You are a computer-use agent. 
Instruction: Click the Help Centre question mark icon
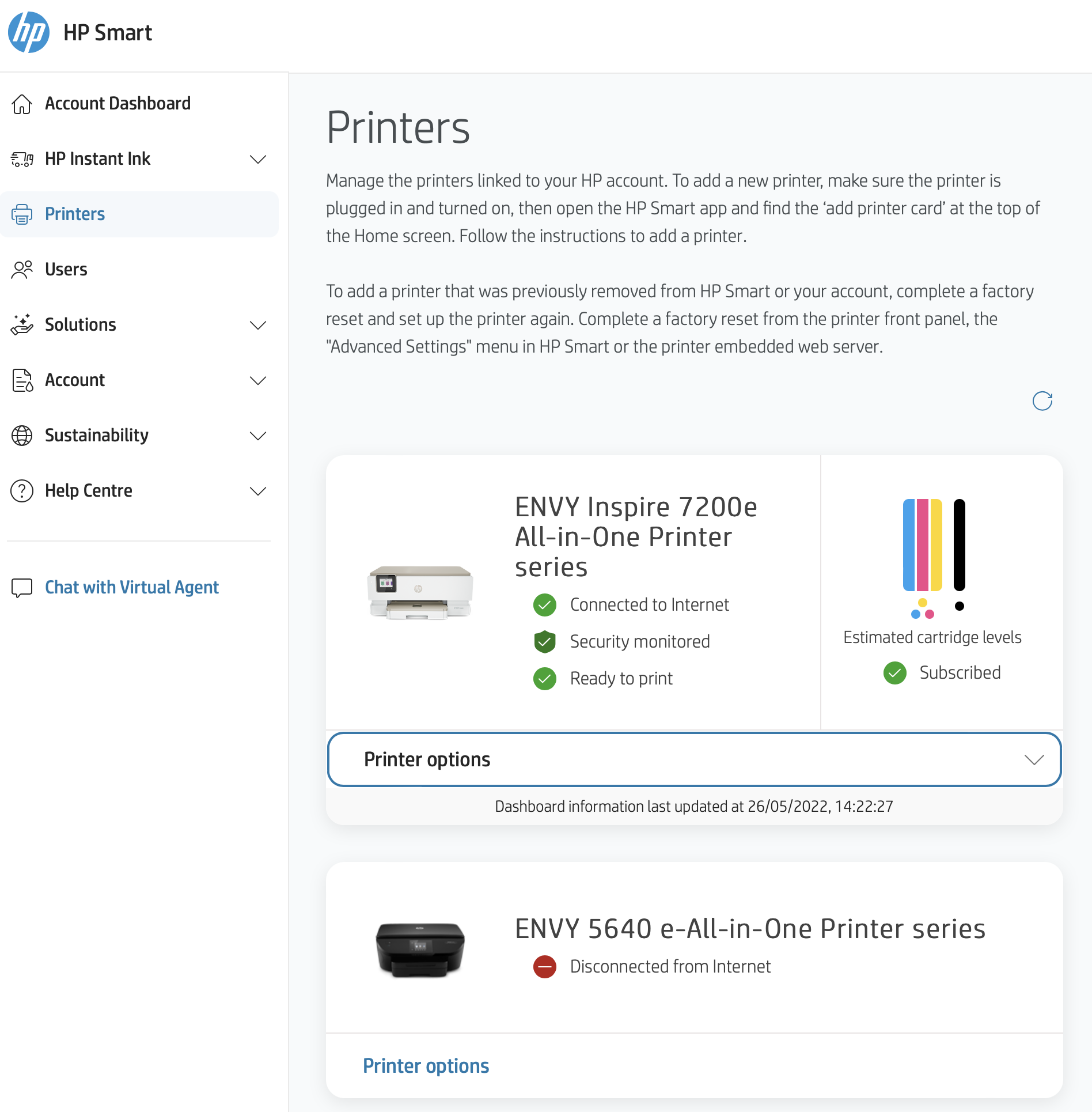(22, 491)
